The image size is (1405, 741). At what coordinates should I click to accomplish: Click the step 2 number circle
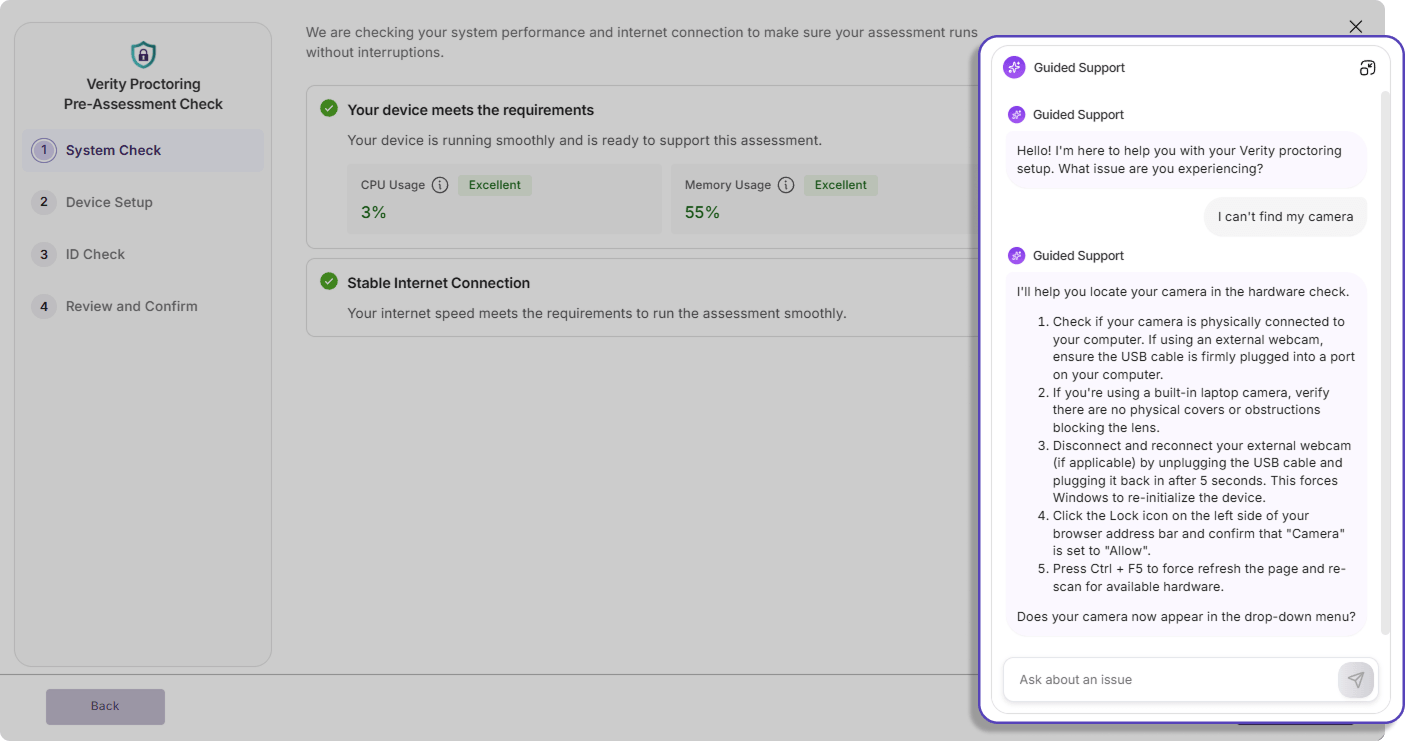pos(43,202)
